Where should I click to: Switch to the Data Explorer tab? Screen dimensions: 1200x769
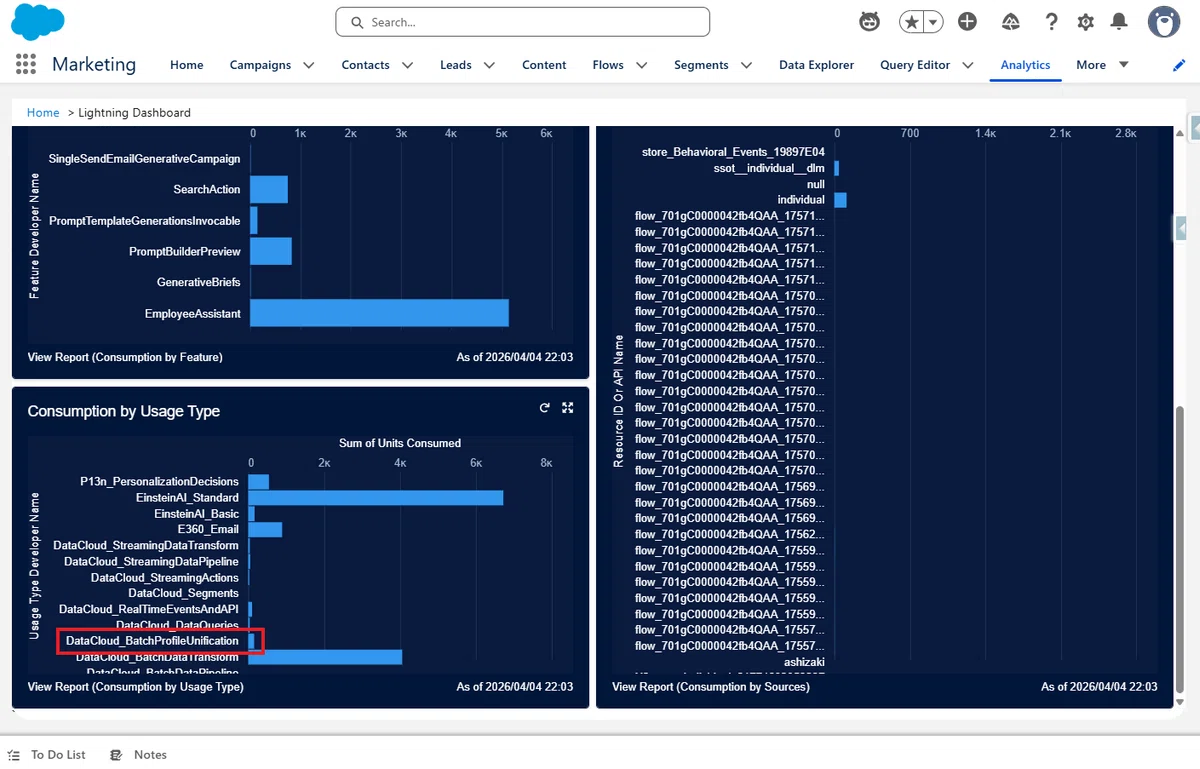click(816, 65)
